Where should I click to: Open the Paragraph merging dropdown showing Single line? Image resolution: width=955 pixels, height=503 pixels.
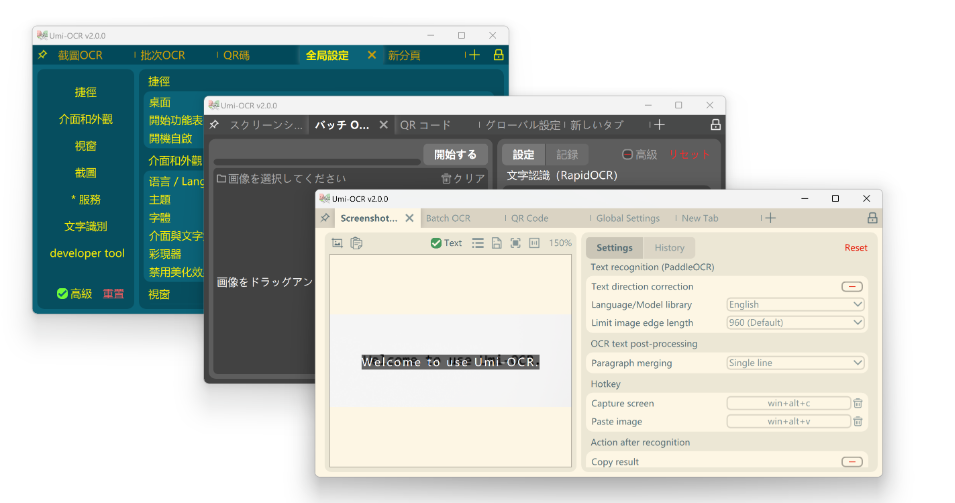pos(795,363)
